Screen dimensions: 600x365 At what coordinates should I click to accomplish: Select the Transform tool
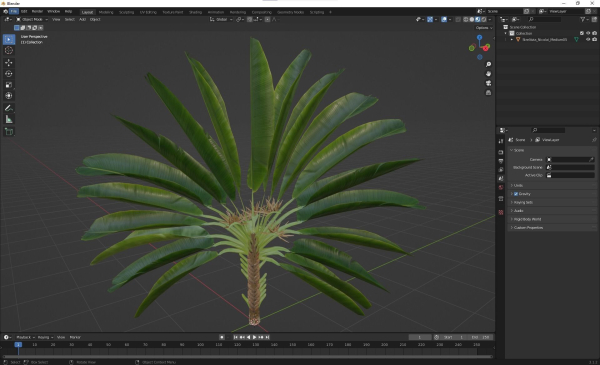point(9,96)
